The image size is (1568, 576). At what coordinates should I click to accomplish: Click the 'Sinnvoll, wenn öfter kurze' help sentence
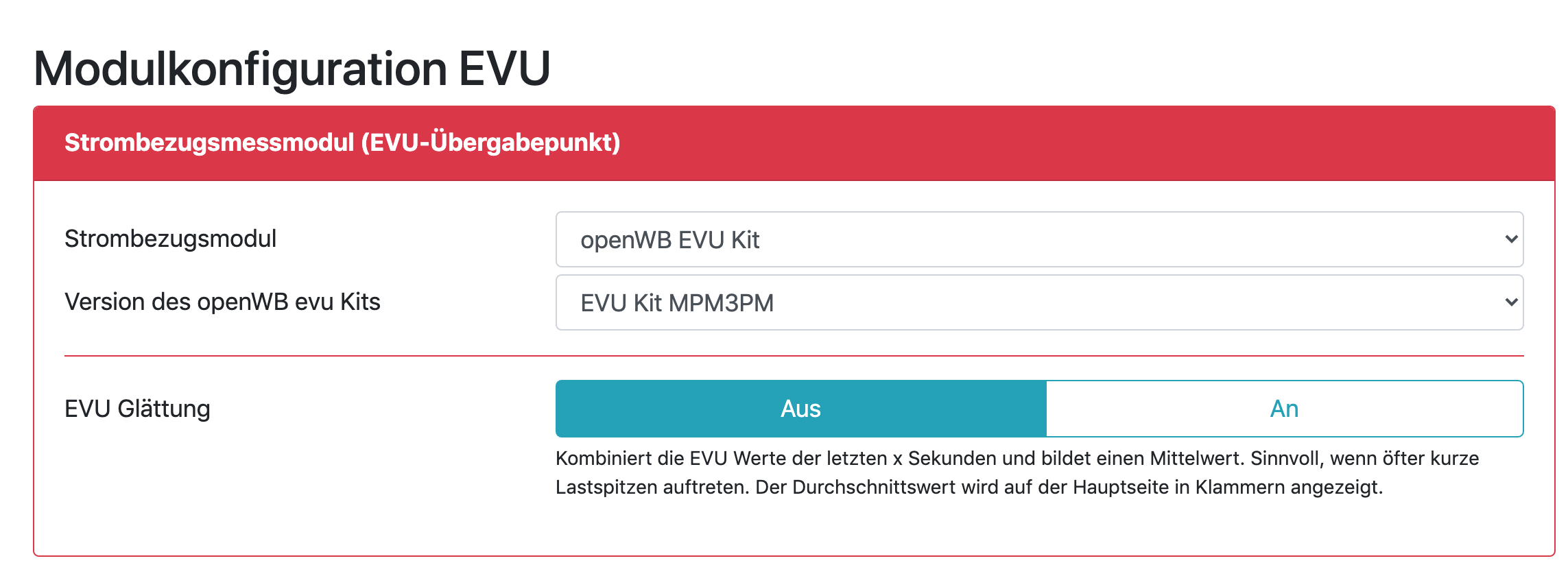pyautogui.click(x=1365, y=458)
